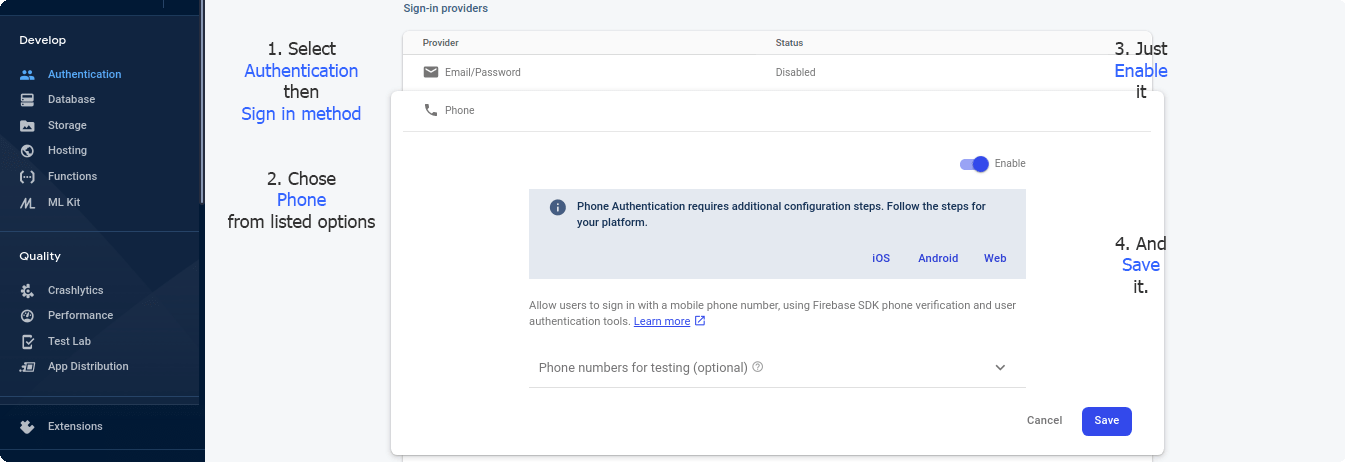Click the Phone numbers for testing (optional) label
1345x462 pixels.
point(643,368)
